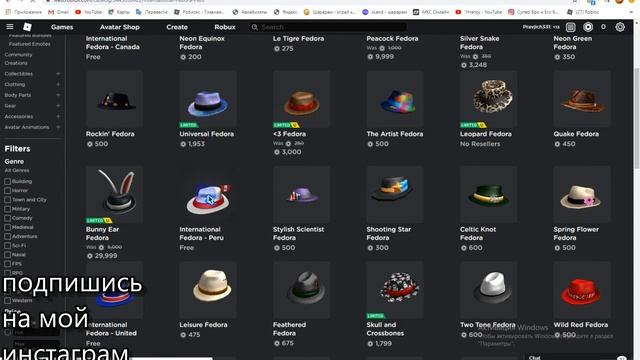
Task: Open Spring Flower Fedora image
Action: [582, 195]
